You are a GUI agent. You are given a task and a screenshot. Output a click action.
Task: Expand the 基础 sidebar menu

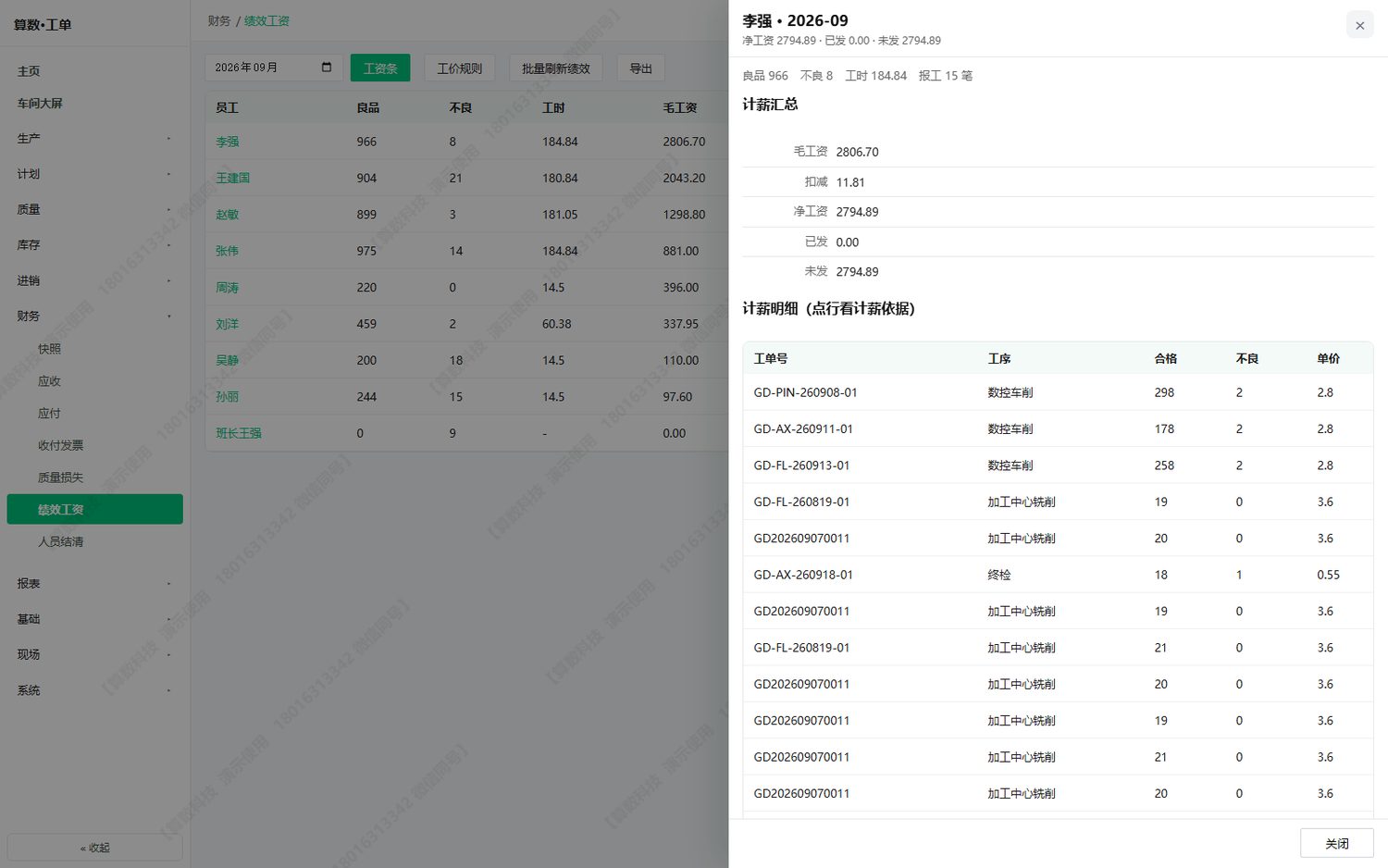point(94,619)
